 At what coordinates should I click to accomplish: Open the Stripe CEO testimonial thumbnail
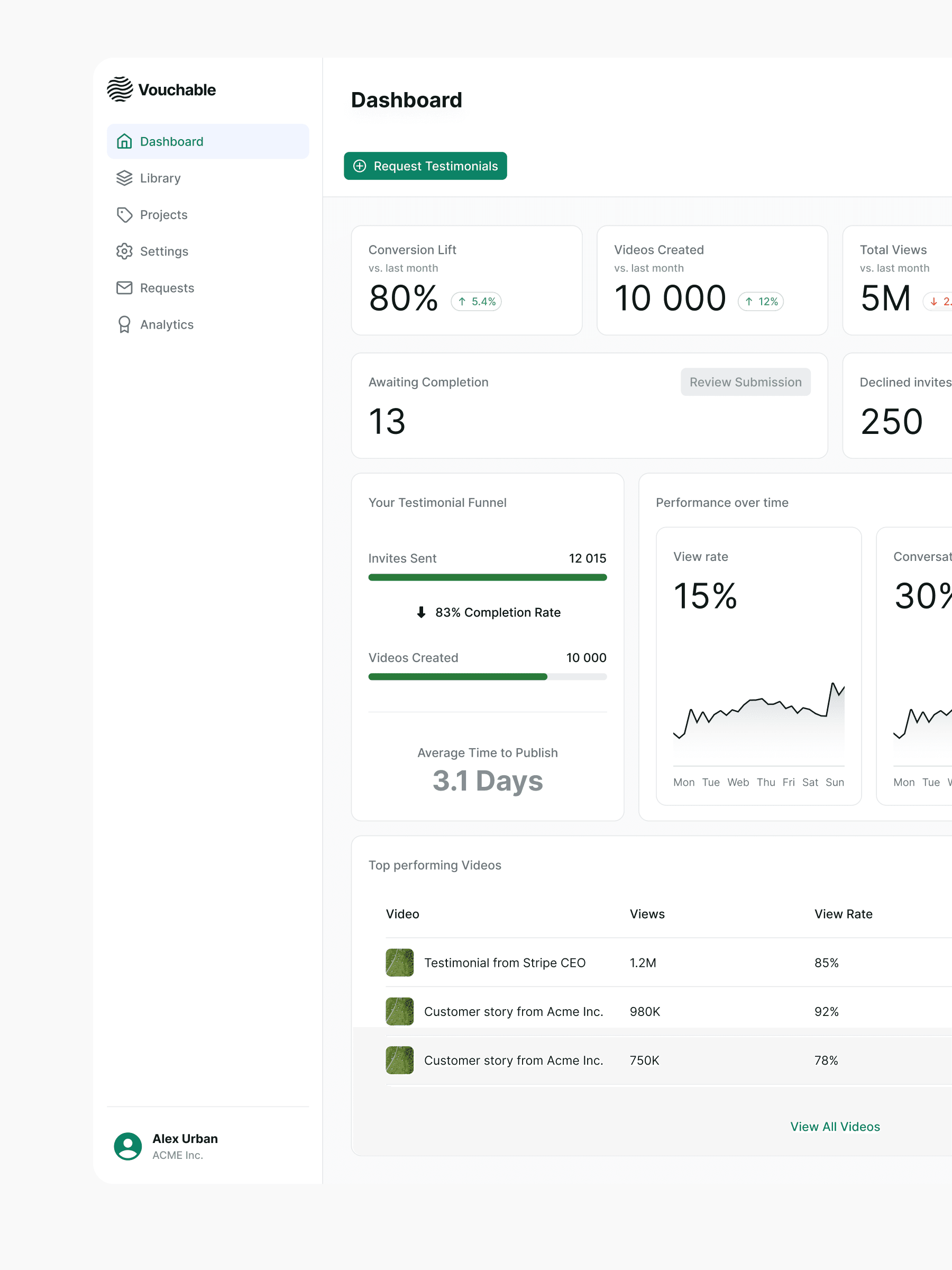point(399,962)
